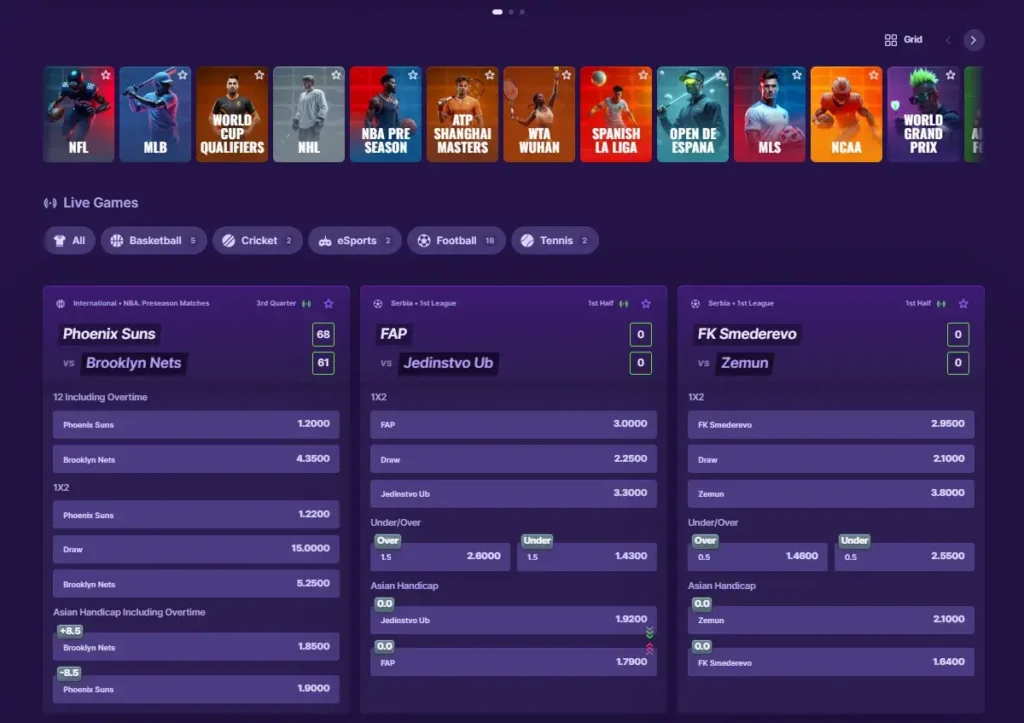This screenshot has width=1024, height=723.
Task: Star the NCAA league card
Action: click(x=874, y=75)
